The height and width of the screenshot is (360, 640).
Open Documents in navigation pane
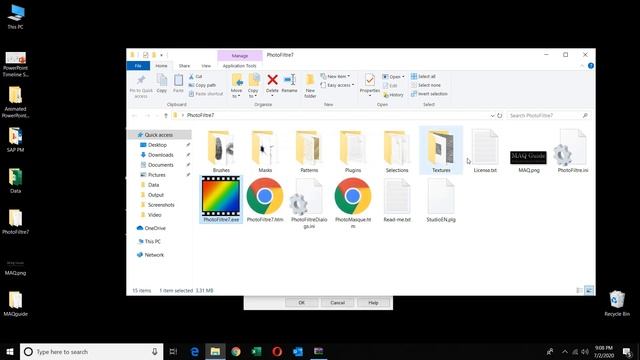(160, 165)
